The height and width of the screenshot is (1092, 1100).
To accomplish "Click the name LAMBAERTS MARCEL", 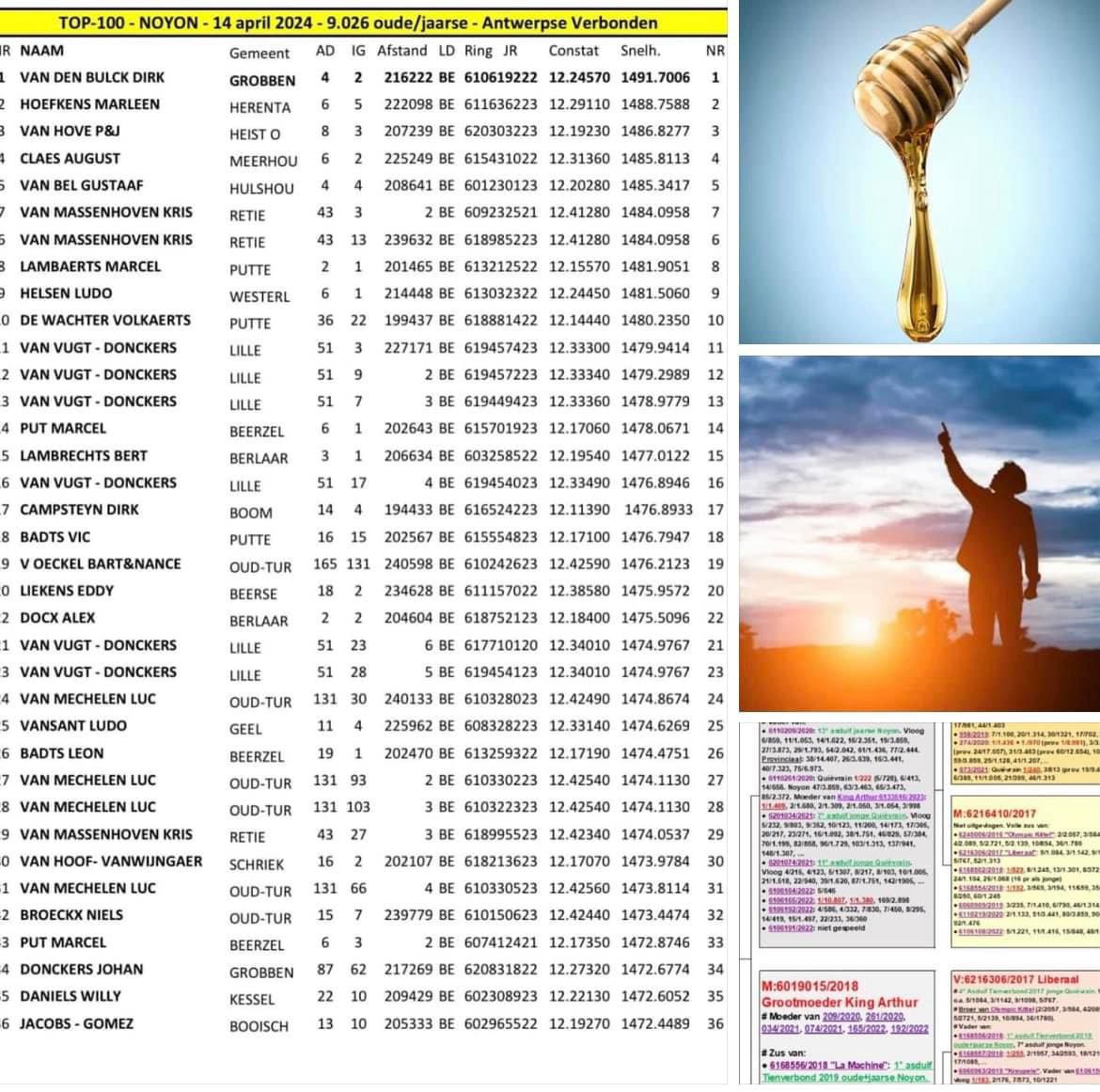I will click(x=90, y=267).
